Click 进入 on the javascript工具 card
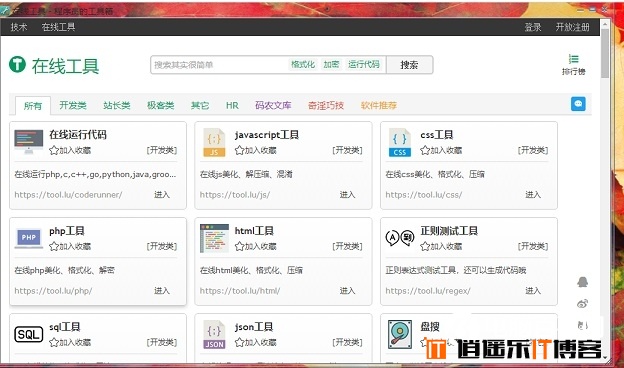This screenshot has width=624, height=368. 347,195
